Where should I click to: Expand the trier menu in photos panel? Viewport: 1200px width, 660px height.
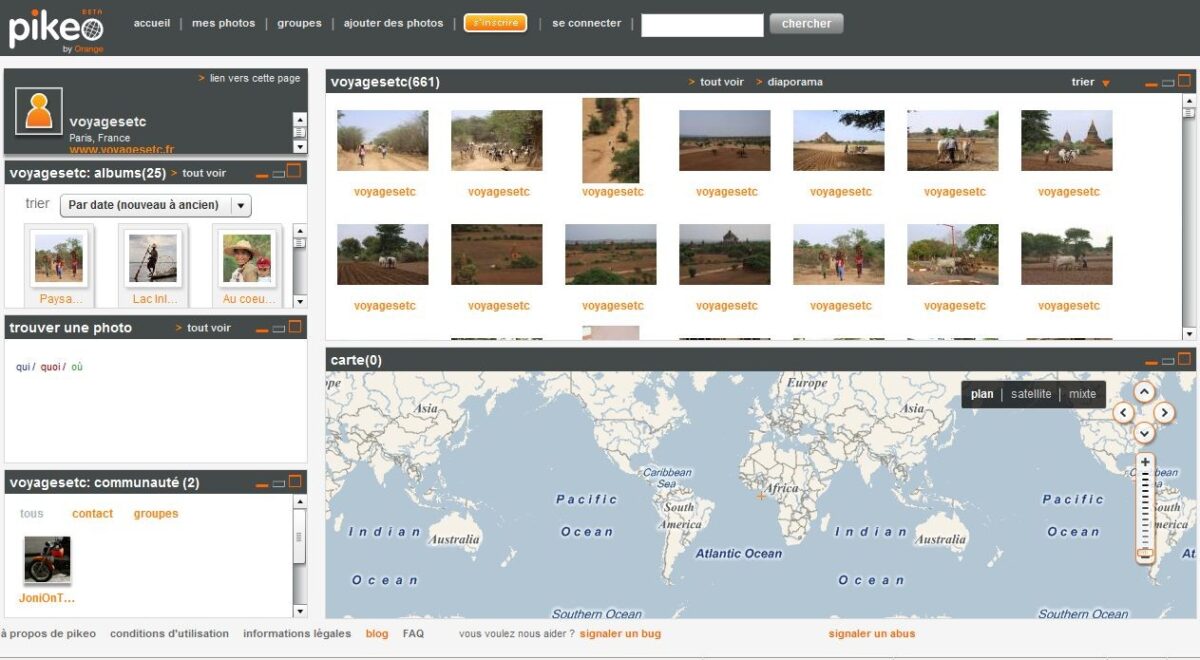(x=1090, y=82)
